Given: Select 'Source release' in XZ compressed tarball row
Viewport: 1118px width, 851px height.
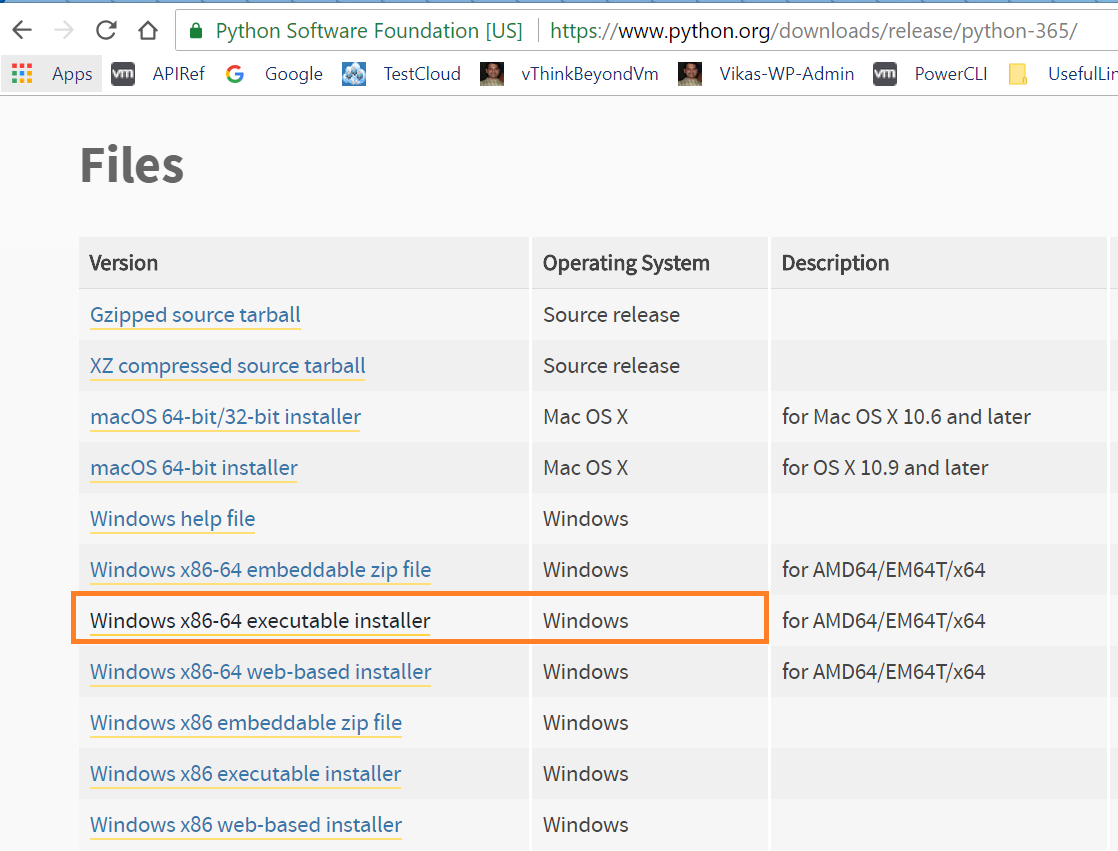Looking at the screenshot, I should [x=611, y=366].
